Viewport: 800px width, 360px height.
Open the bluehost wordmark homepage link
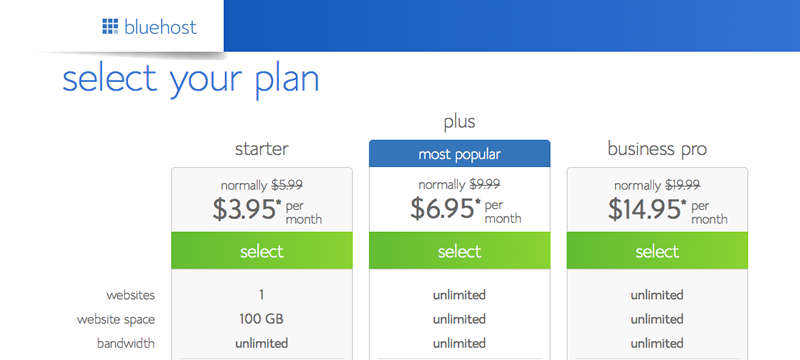click(x=160, y=27)
